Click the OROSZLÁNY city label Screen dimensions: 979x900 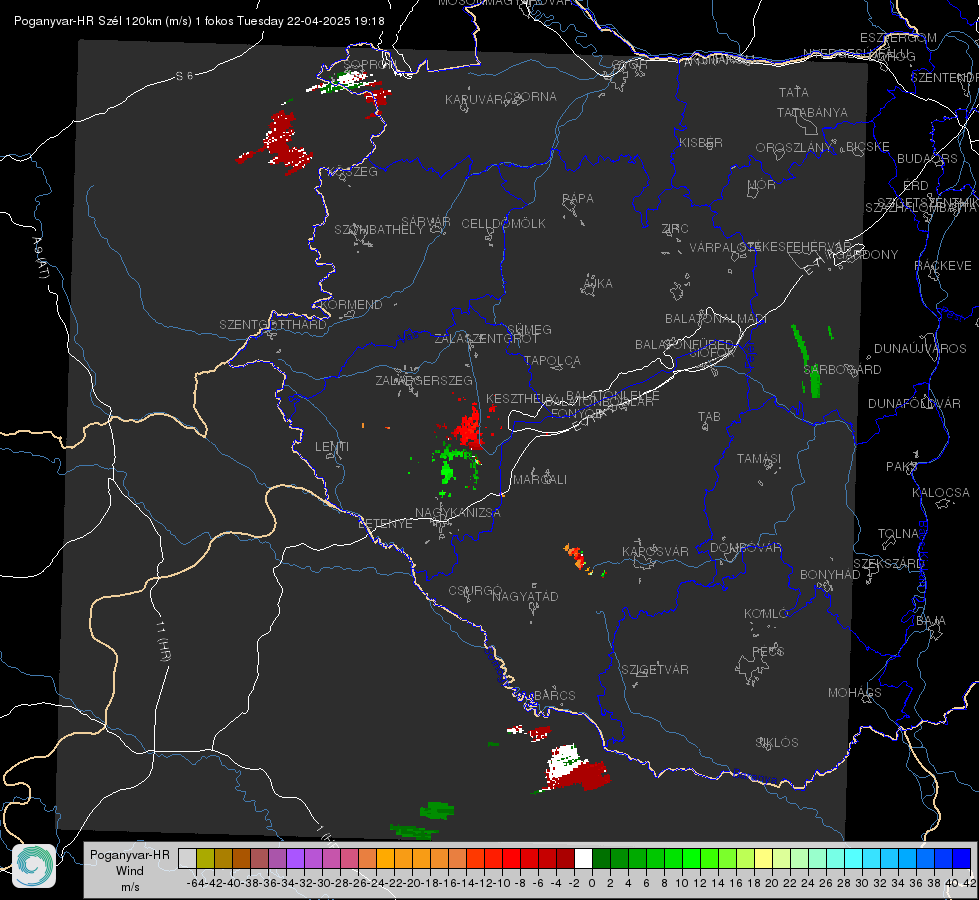pos(794,147)
